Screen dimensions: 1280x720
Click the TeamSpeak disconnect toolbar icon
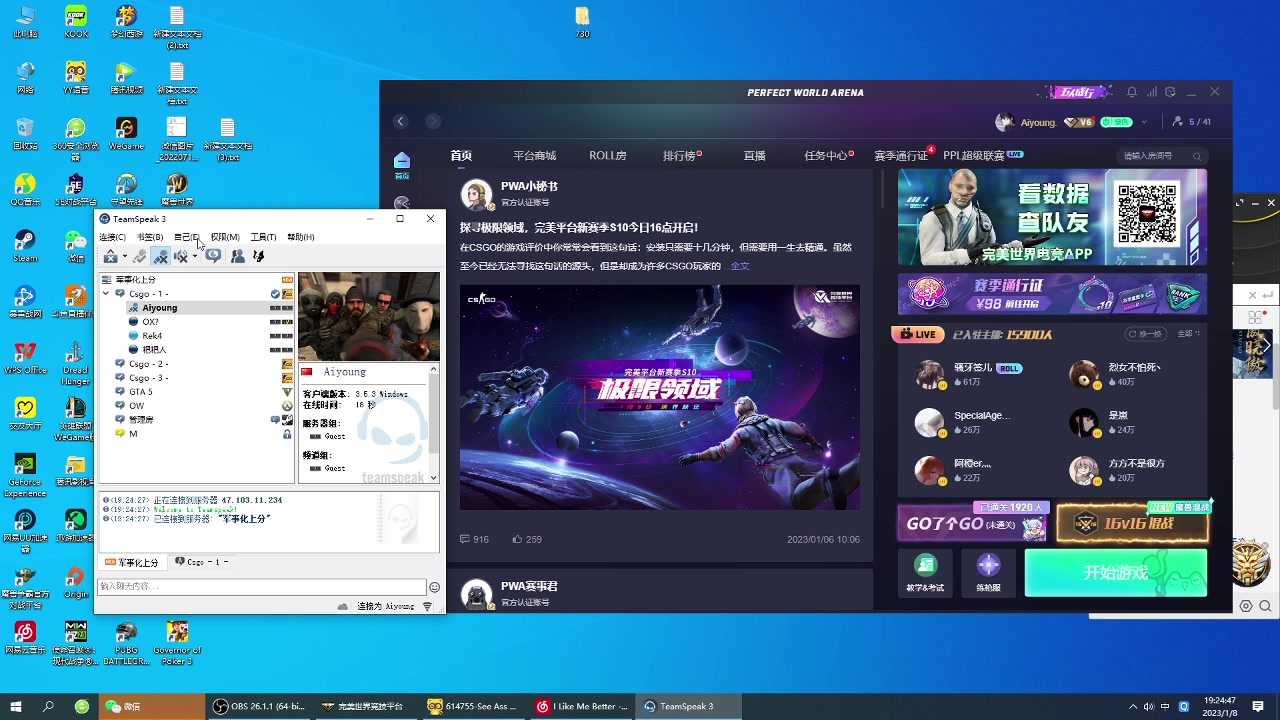110,257
